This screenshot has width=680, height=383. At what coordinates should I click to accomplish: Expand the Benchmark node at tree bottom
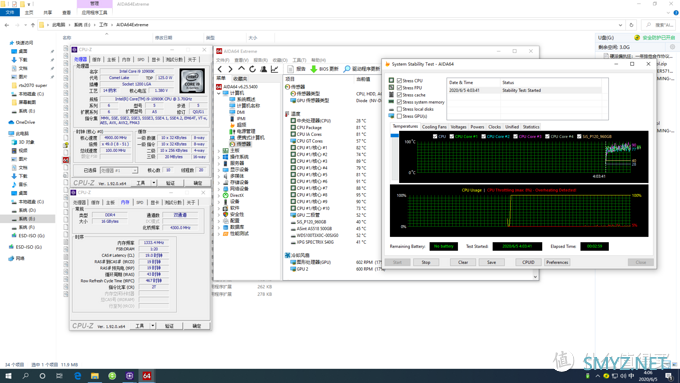tap(219, 234)
